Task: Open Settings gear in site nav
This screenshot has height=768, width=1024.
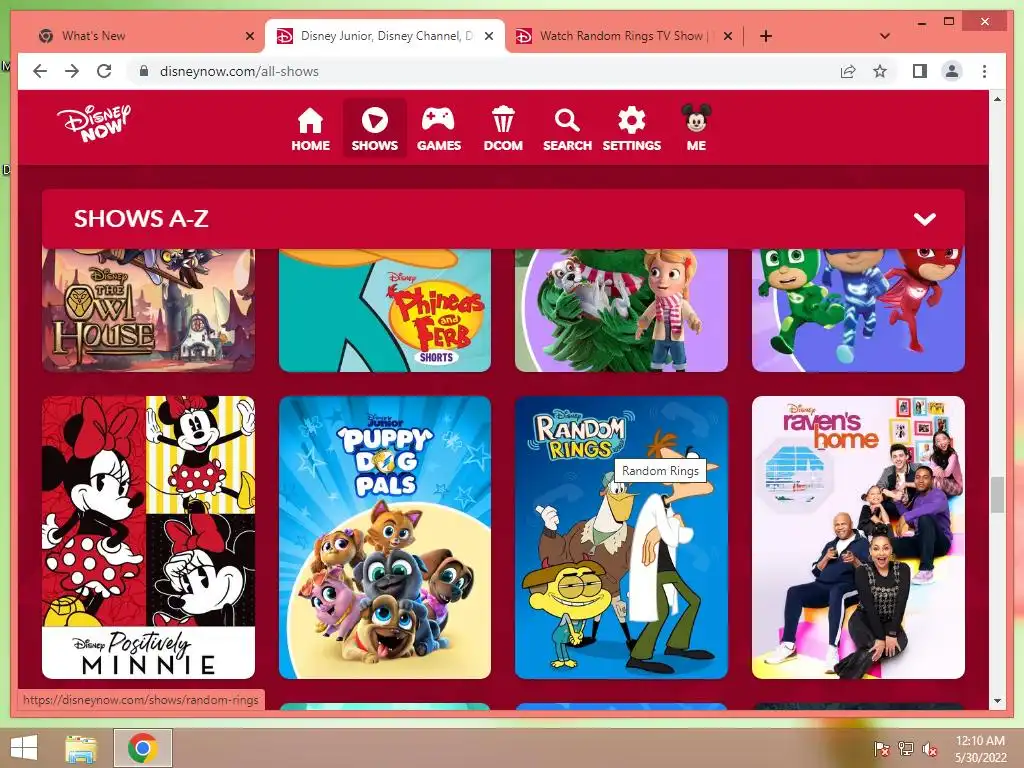Action: coord(632,129)
